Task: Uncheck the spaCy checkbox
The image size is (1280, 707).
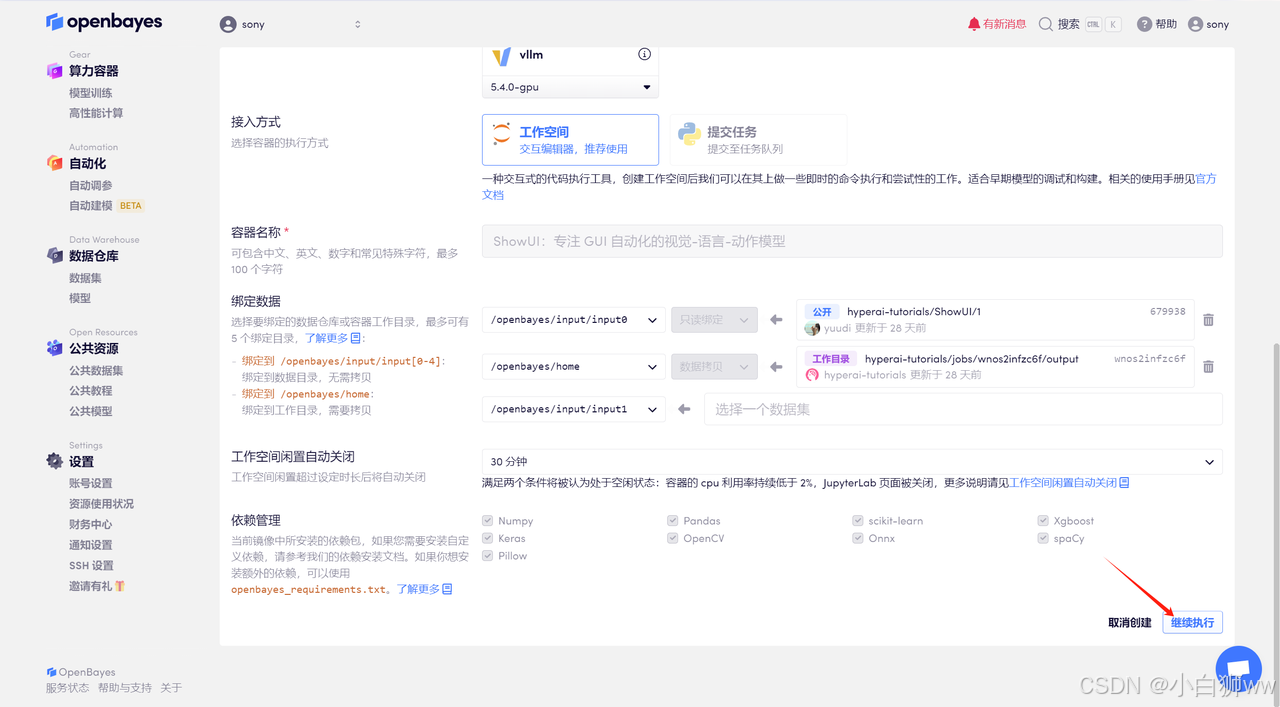Action: 1043,538
